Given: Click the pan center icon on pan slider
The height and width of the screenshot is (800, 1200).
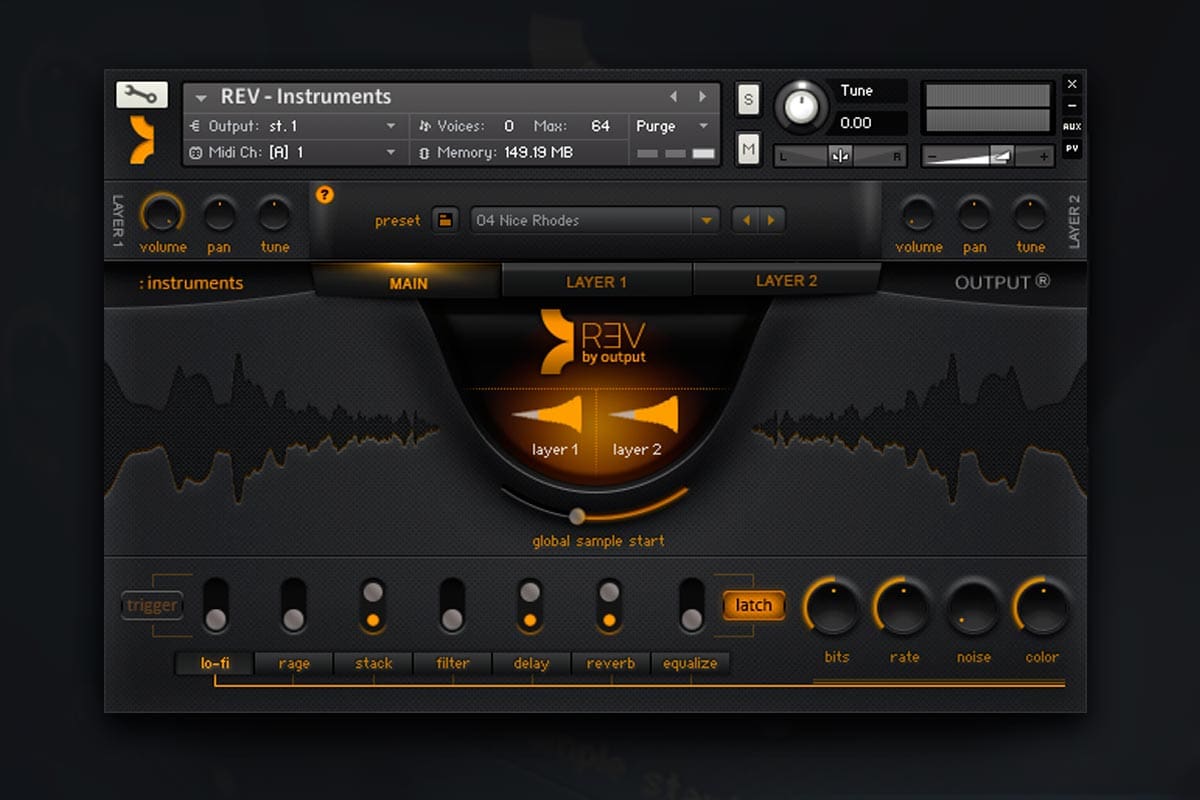Looking at the screenshot, I should tap(840, 156).
